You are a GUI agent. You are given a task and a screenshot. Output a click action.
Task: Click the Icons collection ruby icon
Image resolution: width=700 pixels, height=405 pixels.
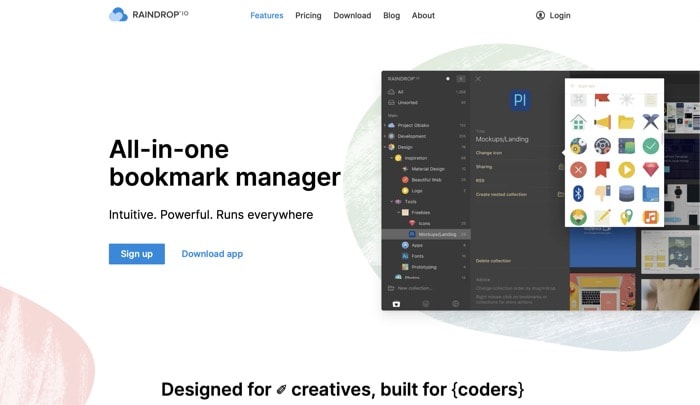click(412, 223)
